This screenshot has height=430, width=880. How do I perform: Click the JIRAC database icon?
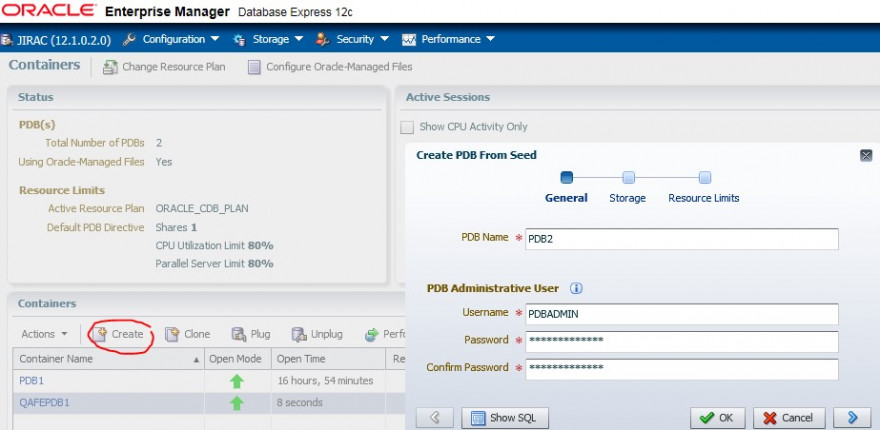(7, 40)
